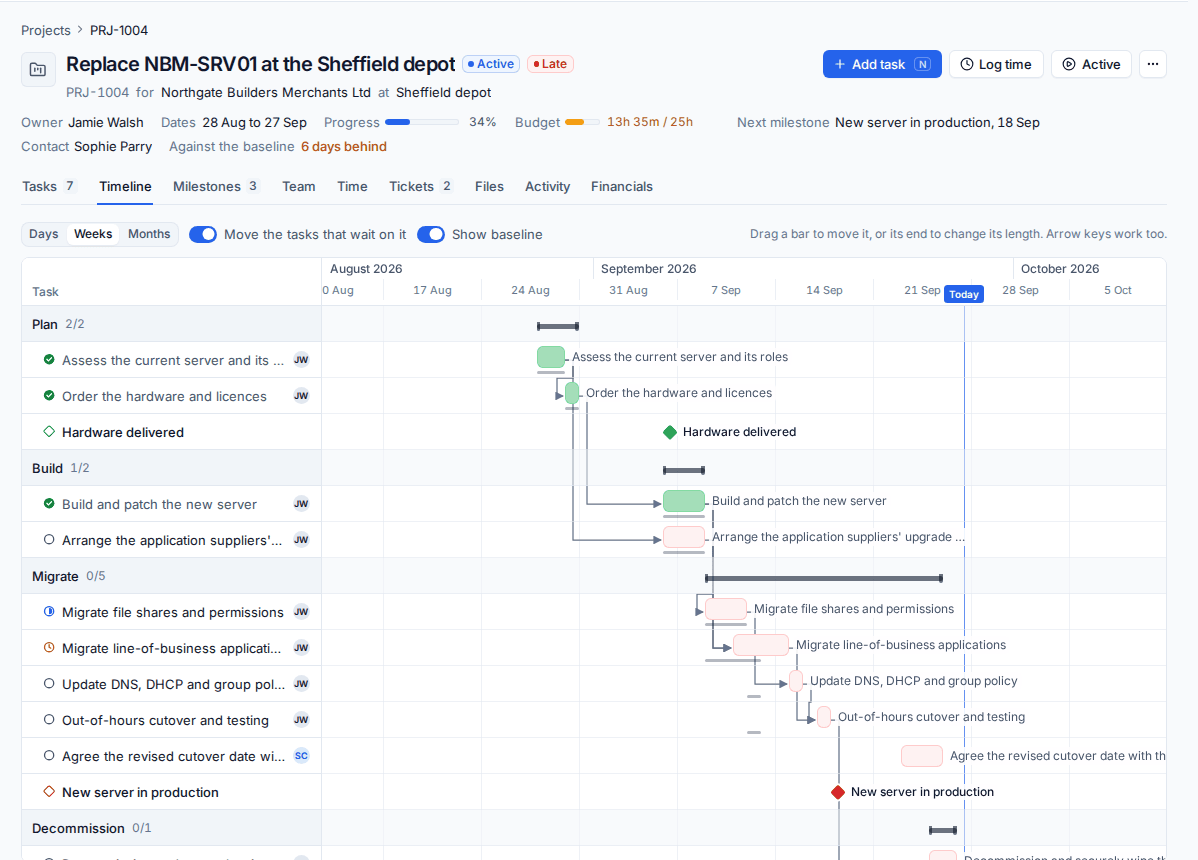This screenshot has height=860, width=1198.
Task: Click the green check icon for Assess the current server
Action: 49,360
